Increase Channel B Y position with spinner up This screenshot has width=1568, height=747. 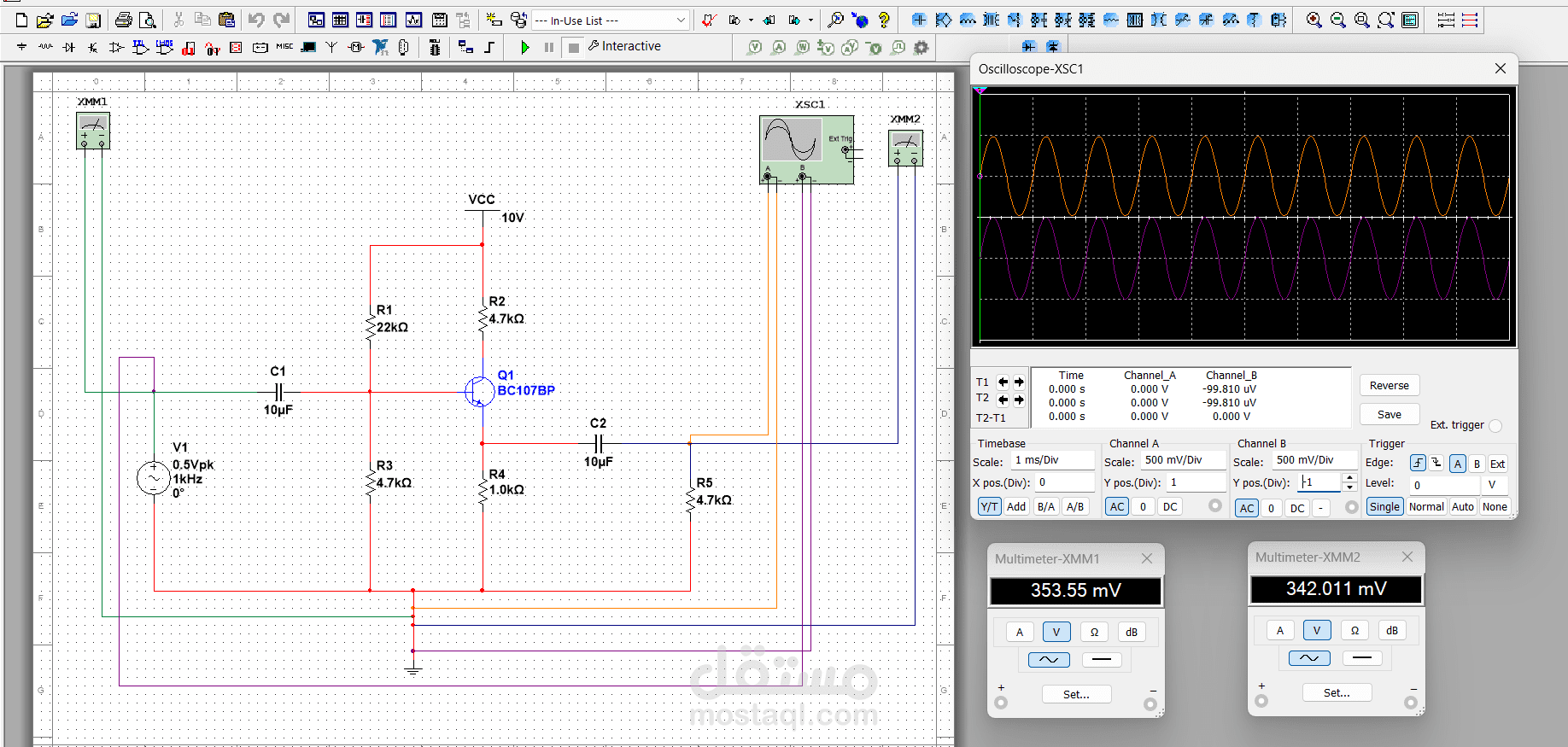[1349, 478]
